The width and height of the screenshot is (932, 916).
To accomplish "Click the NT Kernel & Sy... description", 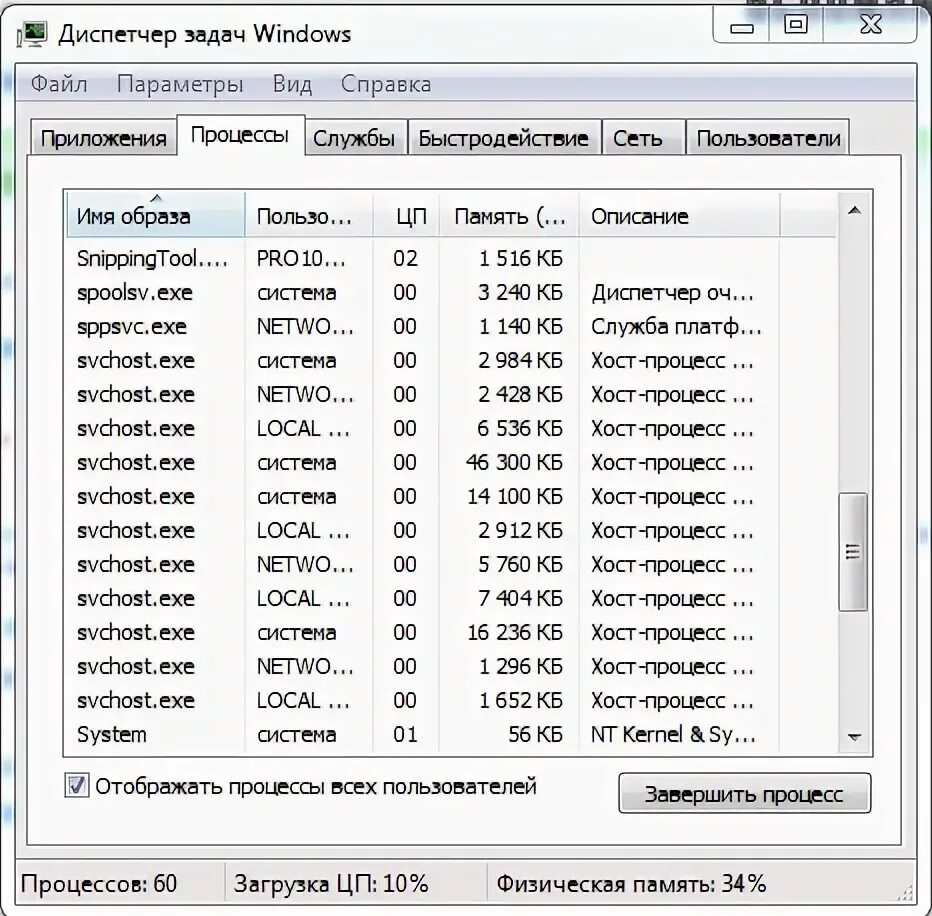I will [x=673, y=734].
